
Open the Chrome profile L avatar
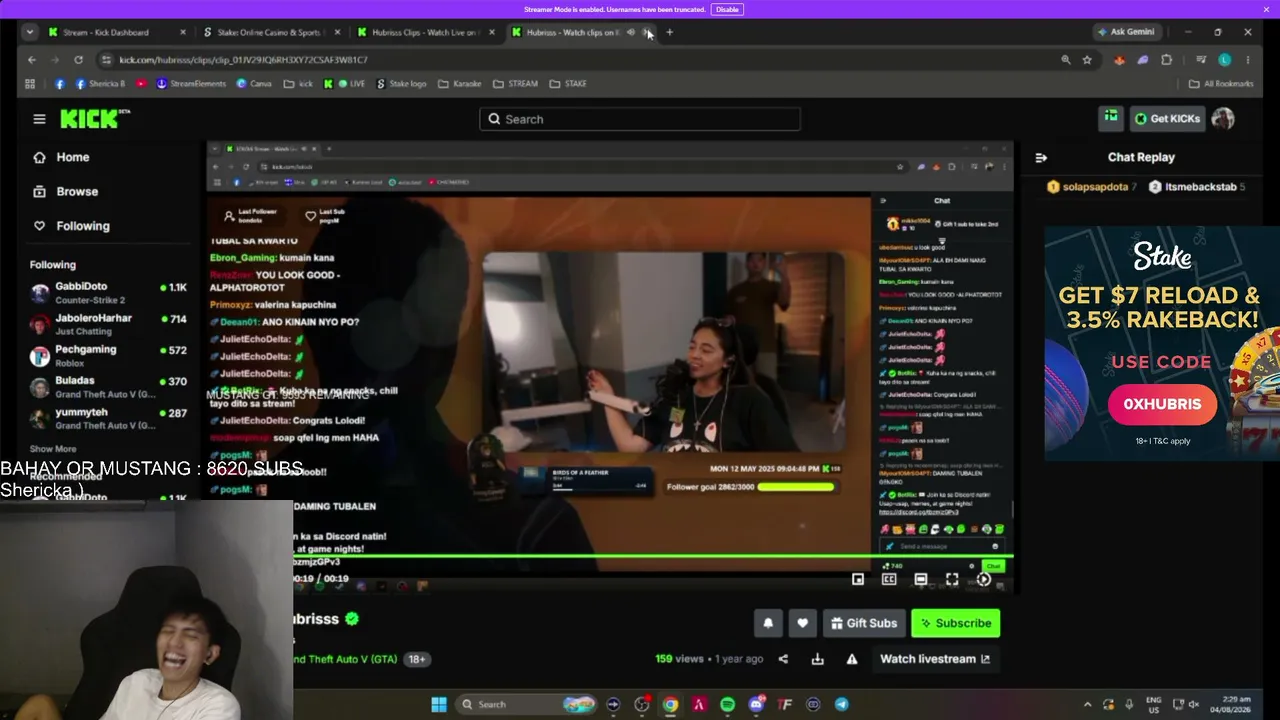(x=1224, y=60)
